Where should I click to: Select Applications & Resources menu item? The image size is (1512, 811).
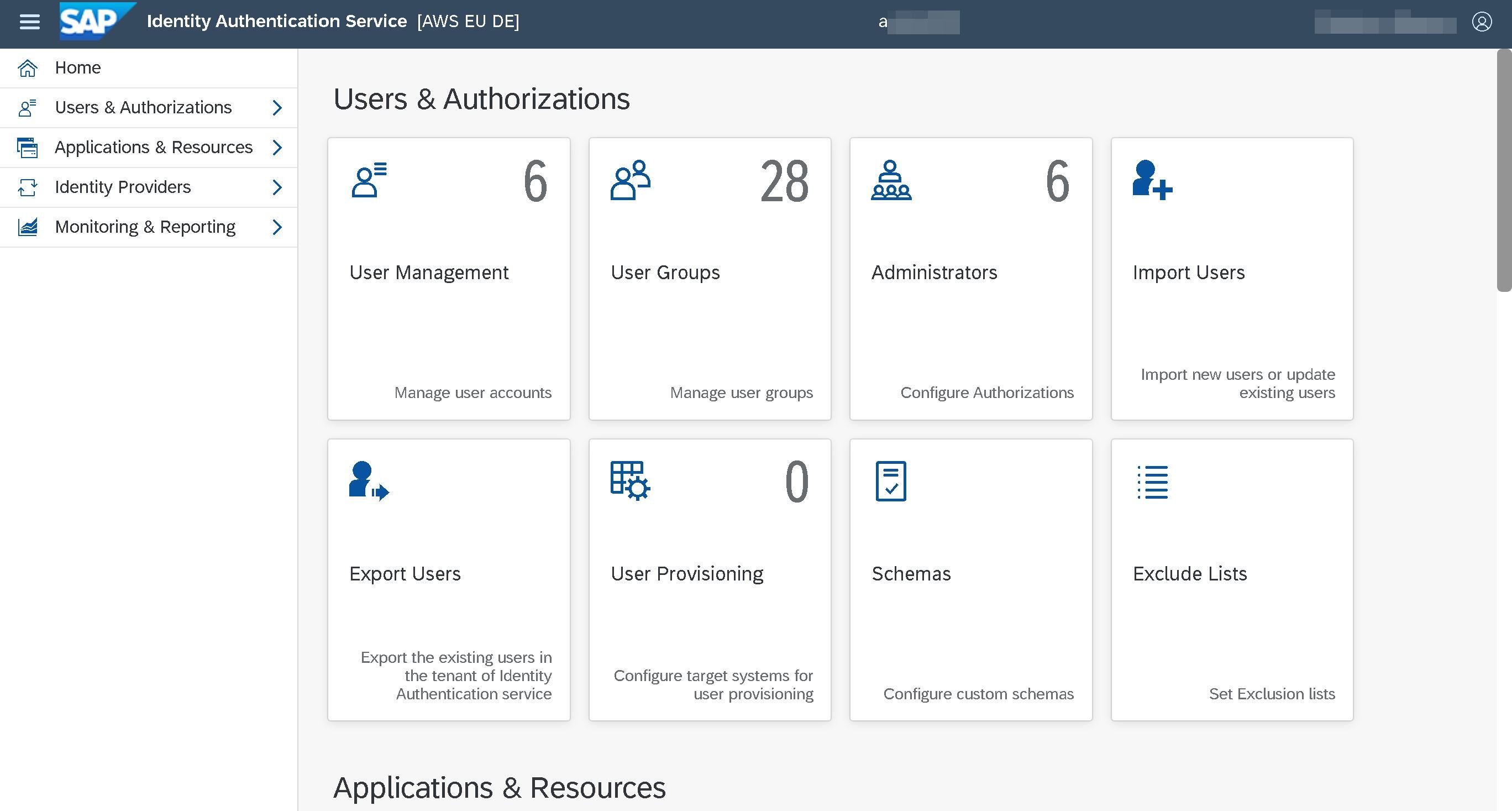pyautogui.click(x=149, y=148)
